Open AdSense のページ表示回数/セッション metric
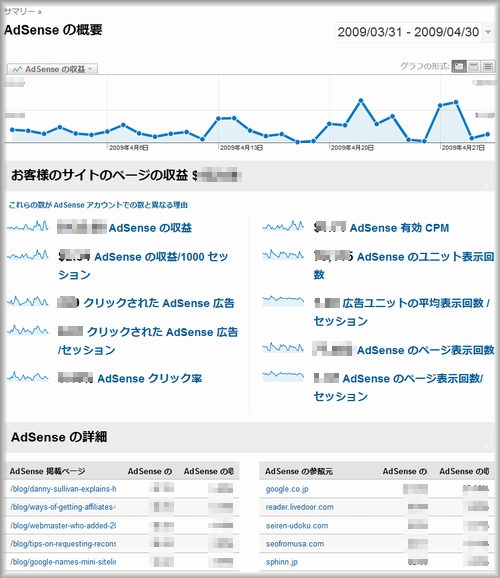 pos(398,387)
